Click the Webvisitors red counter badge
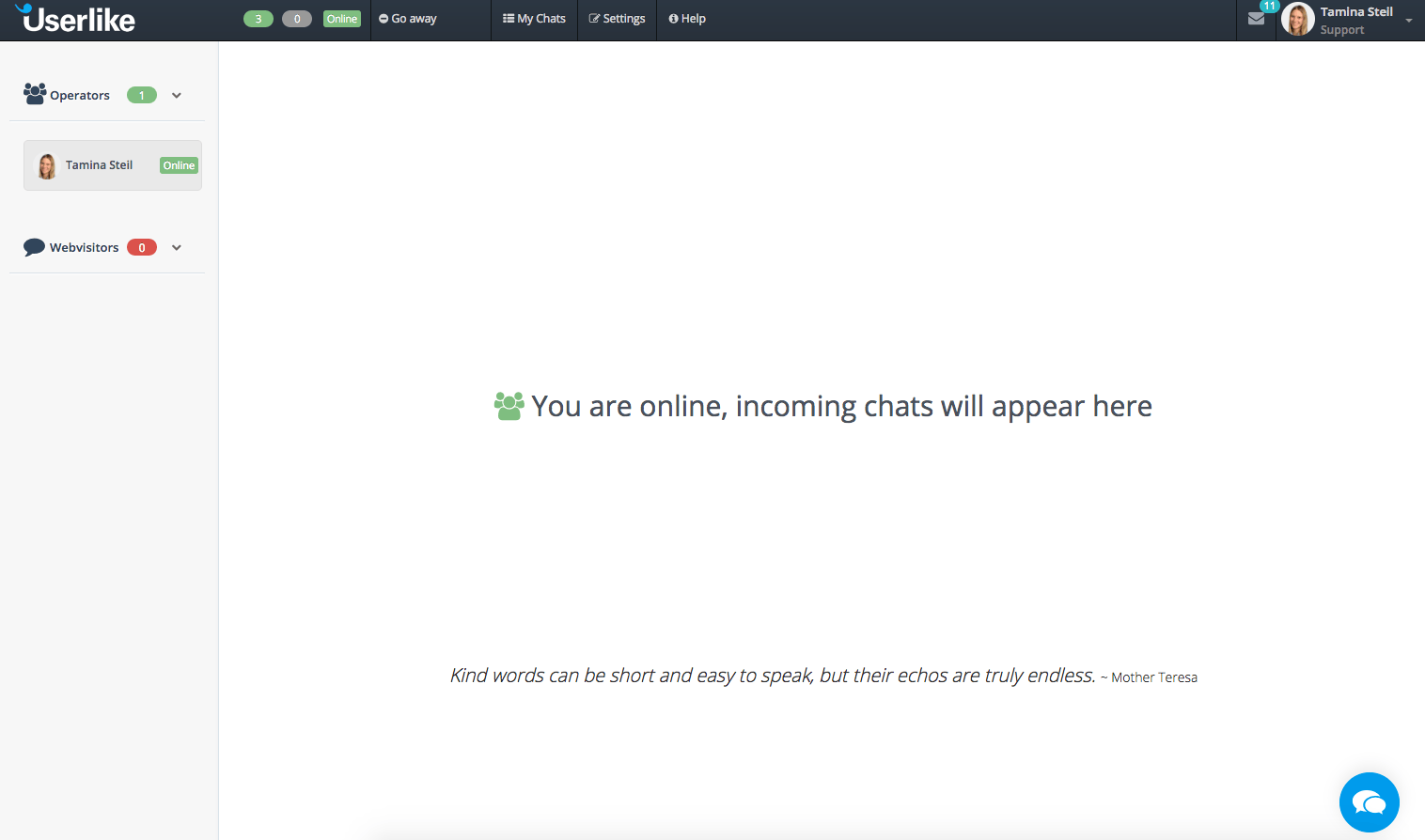1425x840 pixels. pyautogui.click(x=142, y=247)
